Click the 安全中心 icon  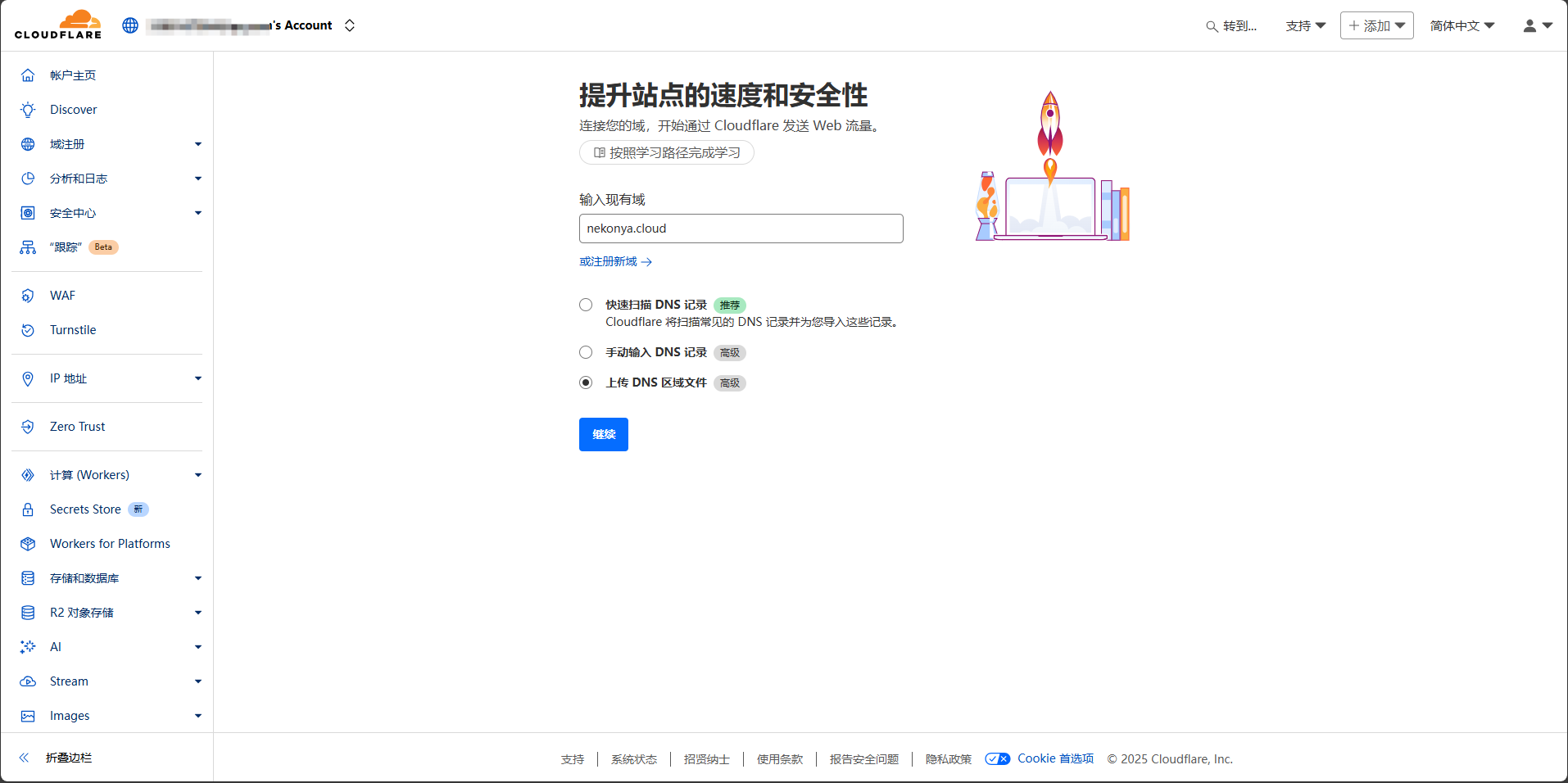[x=28, y=213]
